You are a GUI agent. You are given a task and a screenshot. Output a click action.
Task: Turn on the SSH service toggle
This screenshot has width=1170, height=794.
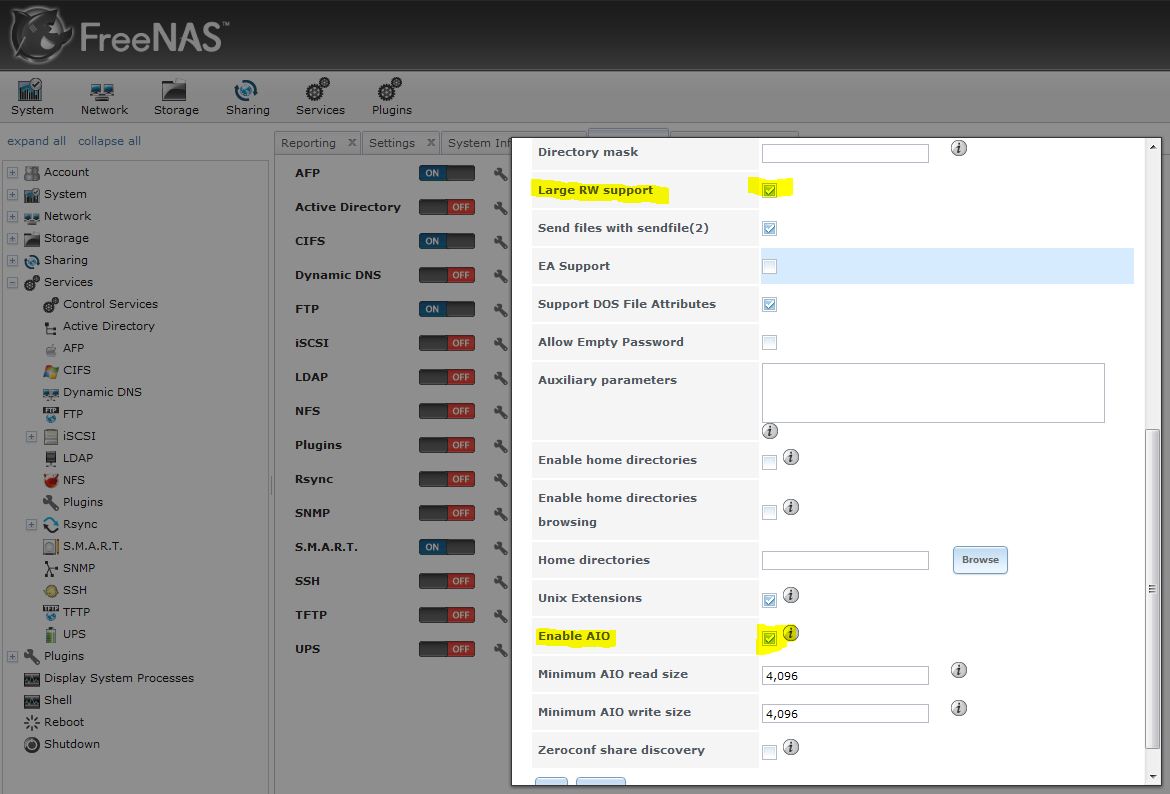446,581
